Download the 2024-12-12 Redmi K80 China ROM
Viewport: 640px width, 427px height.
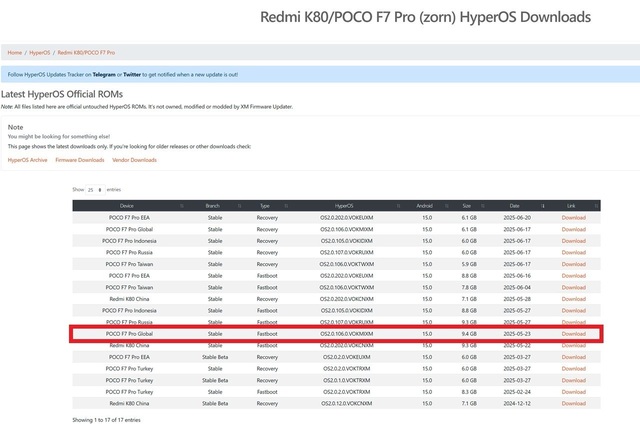[573, 403]
